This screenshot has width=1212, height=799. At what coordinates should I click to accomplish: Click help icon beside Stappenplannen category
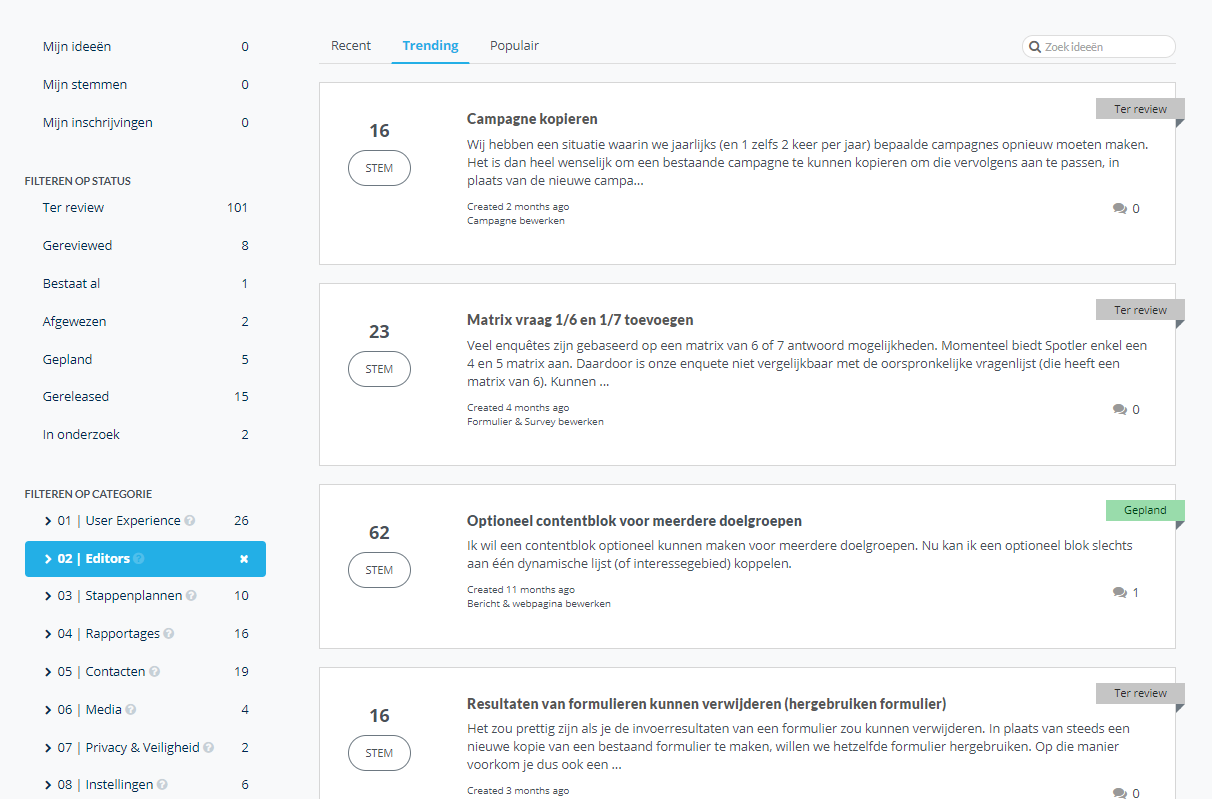coord(191,596)
